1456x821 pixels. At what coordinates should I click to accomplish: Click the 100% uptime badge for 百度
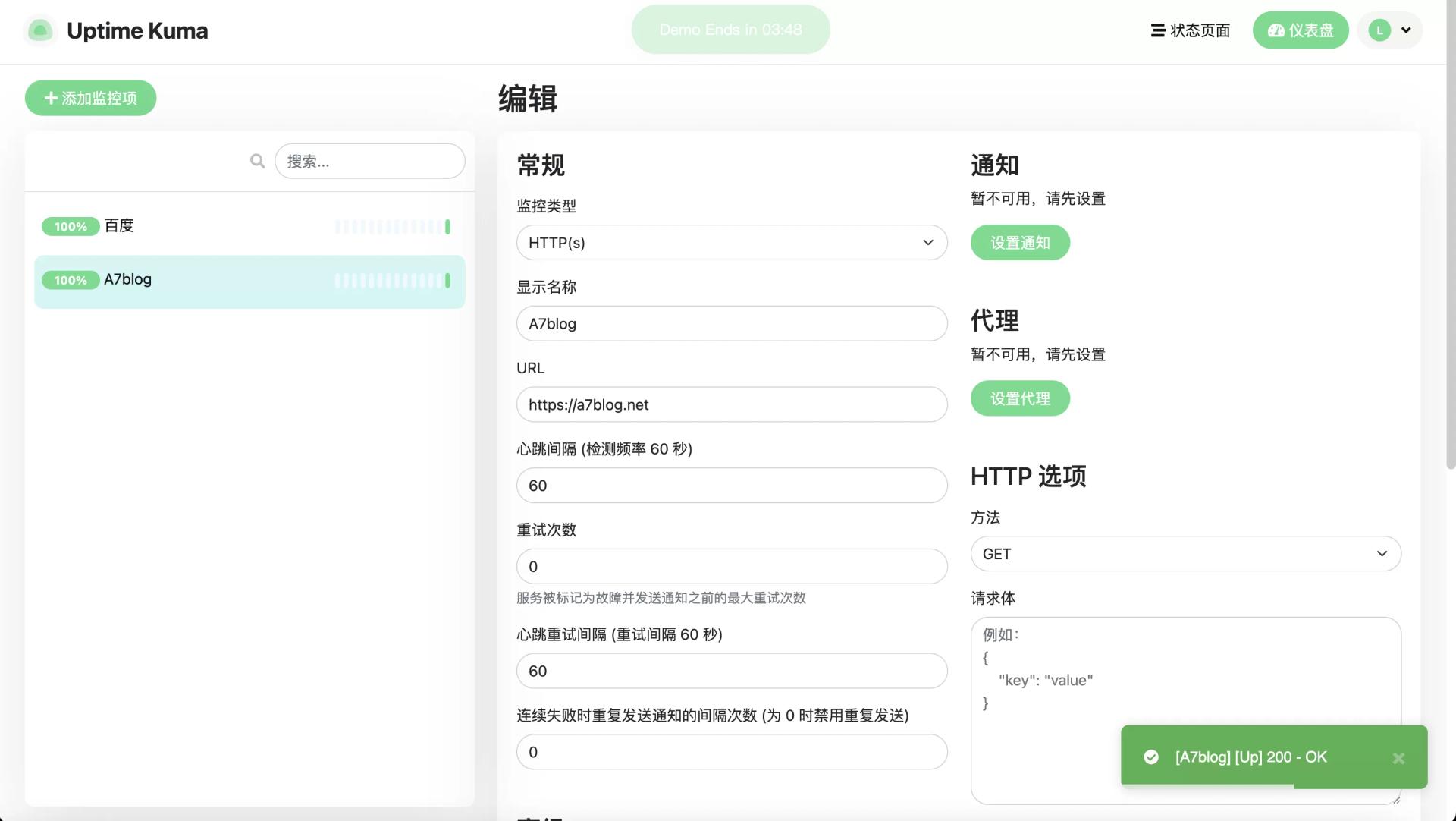[x=71, y=226]
